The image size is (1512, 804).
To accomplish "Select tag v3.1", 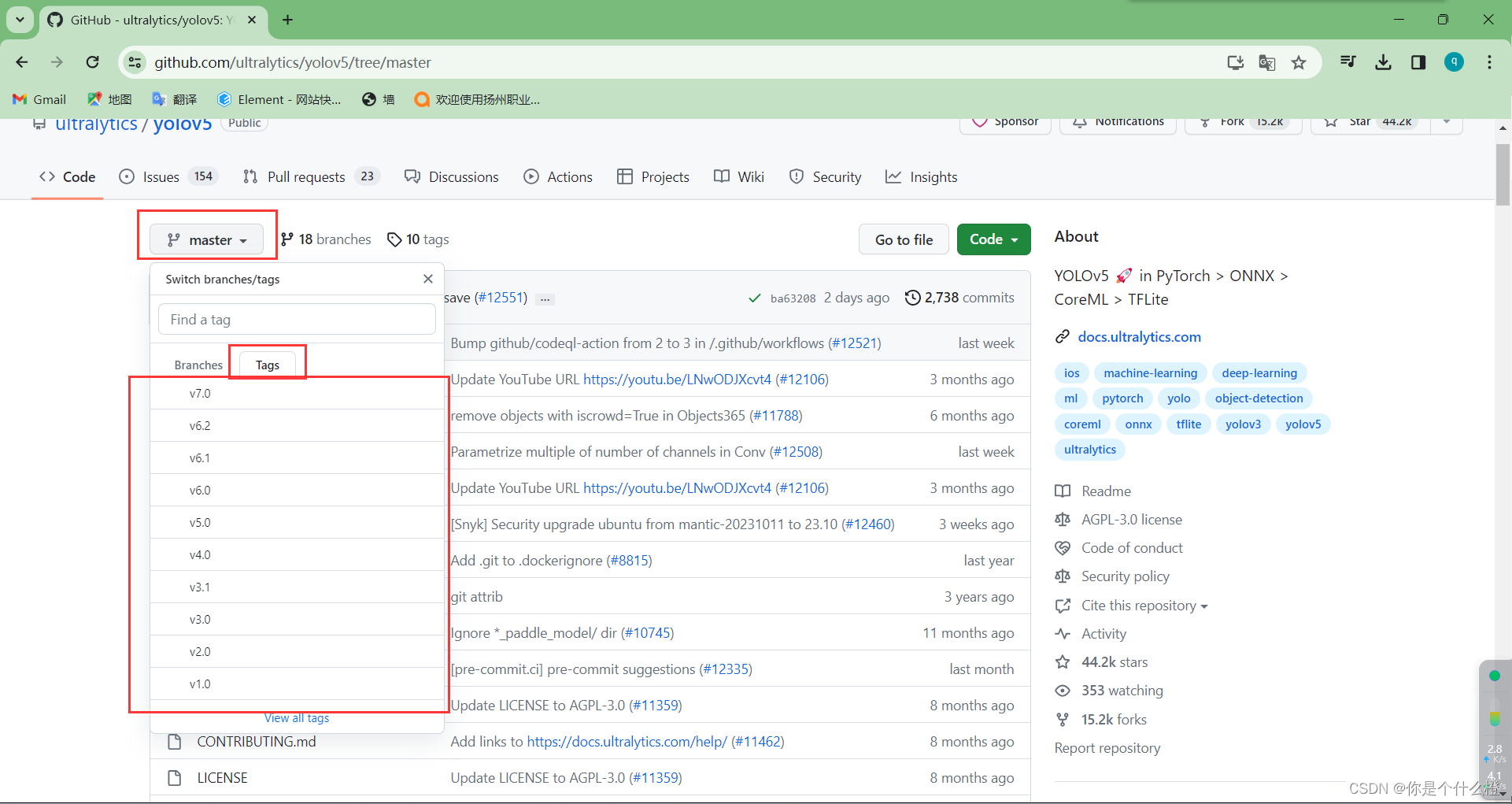I will coord(297,587).
